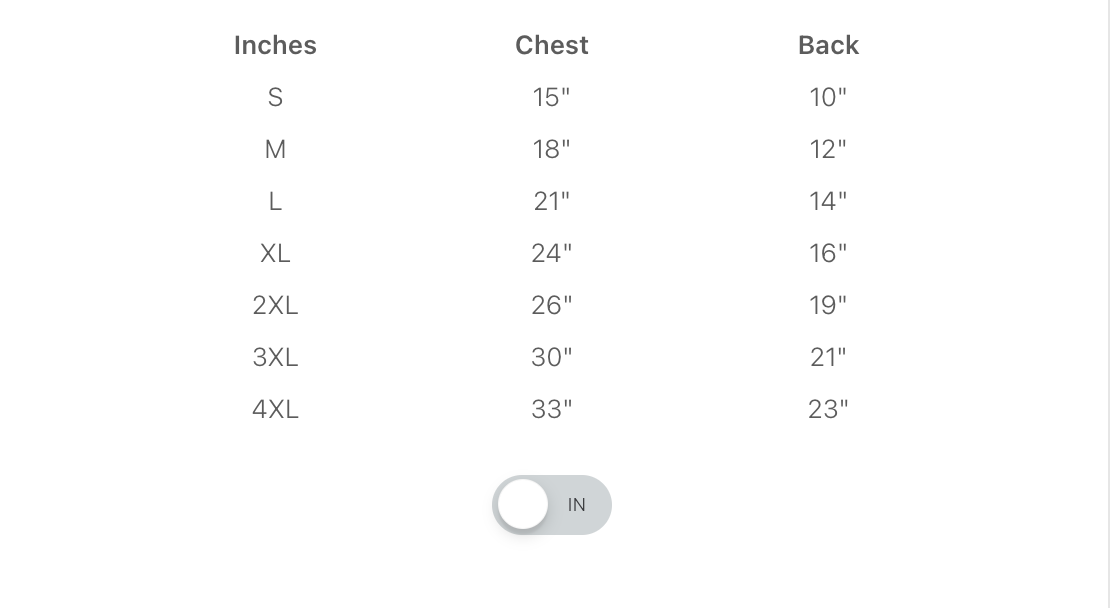Click the 15" chest value for S

coord(552,97)
